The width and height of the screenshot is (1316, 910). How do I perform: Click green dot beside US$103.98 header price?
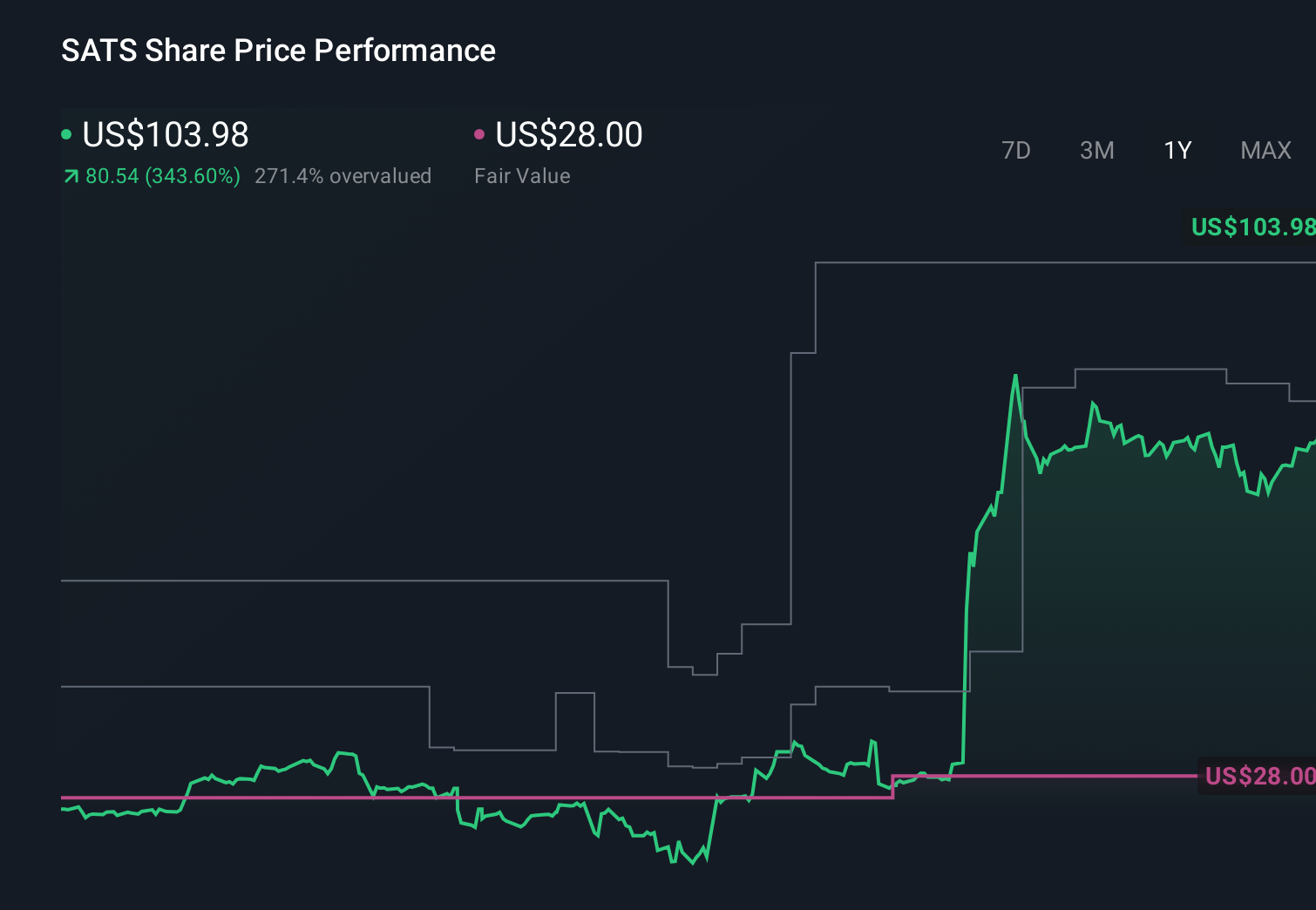pos(66,134)
